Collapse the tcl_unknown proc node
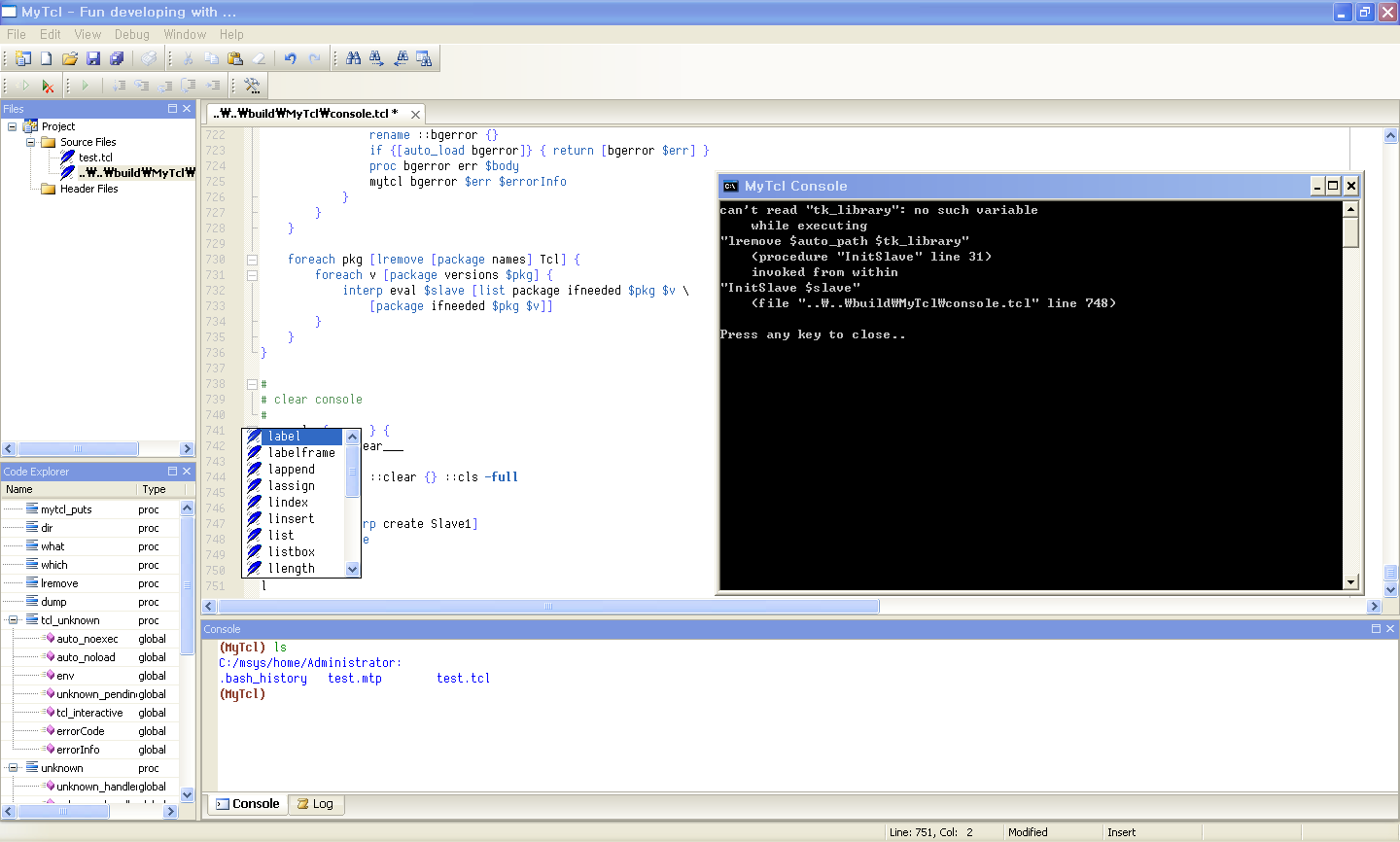Image resolution: width=1400 pixels, height=842 pixels. [13, 620]
